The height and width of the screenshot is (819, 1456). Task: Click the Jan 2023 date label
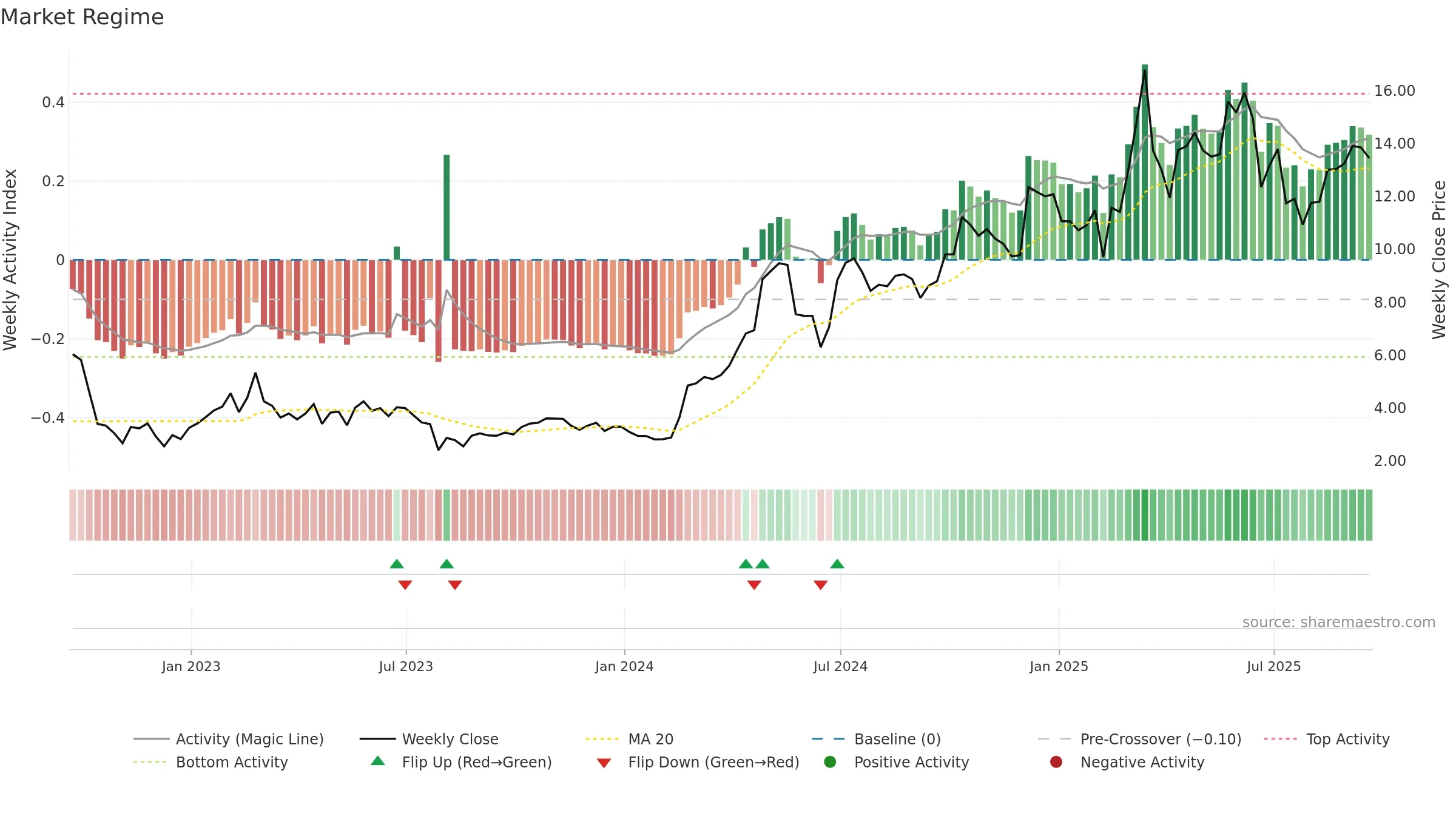pos(191,666)
